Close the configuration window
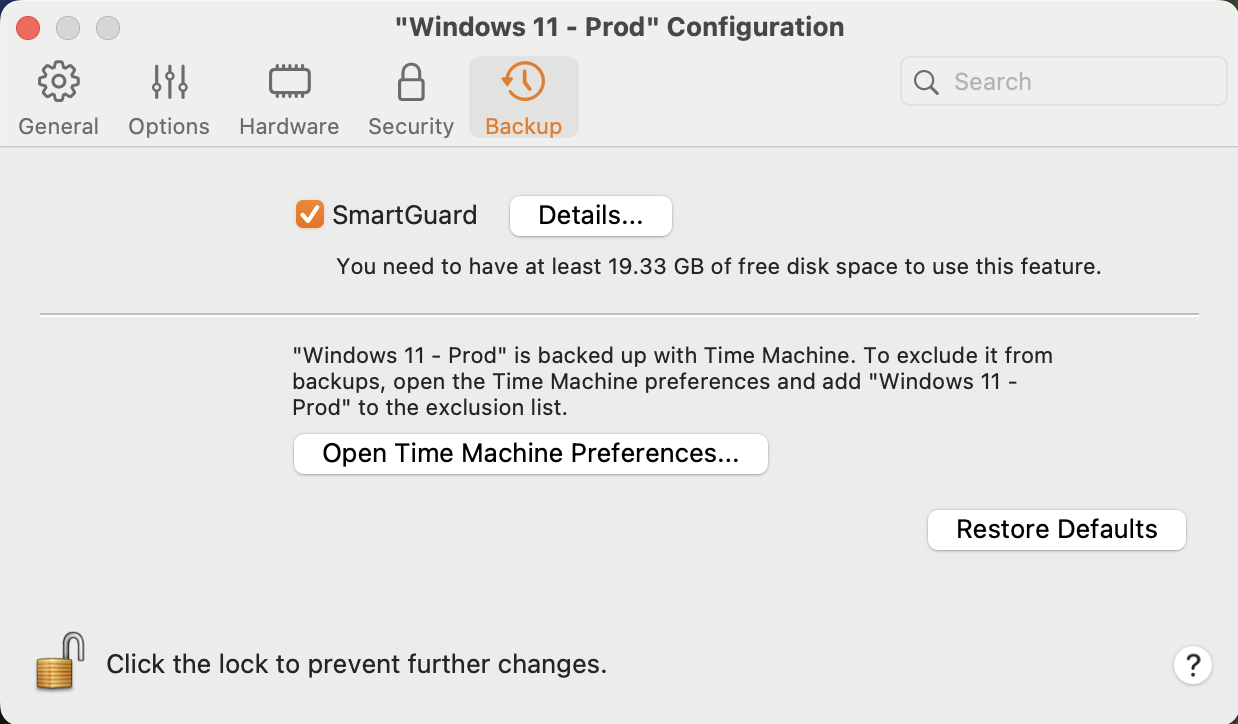 [28, 27]
